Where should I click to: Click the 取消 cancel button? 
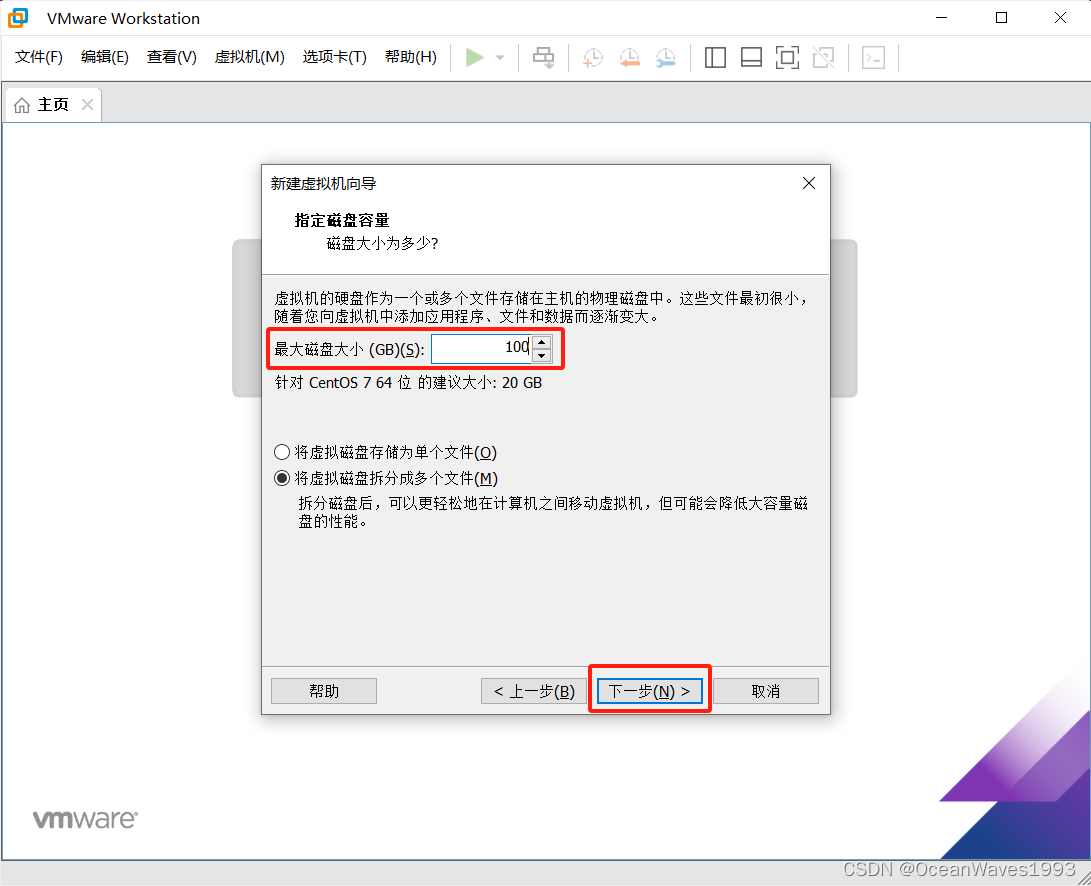[x=765, y=691]
